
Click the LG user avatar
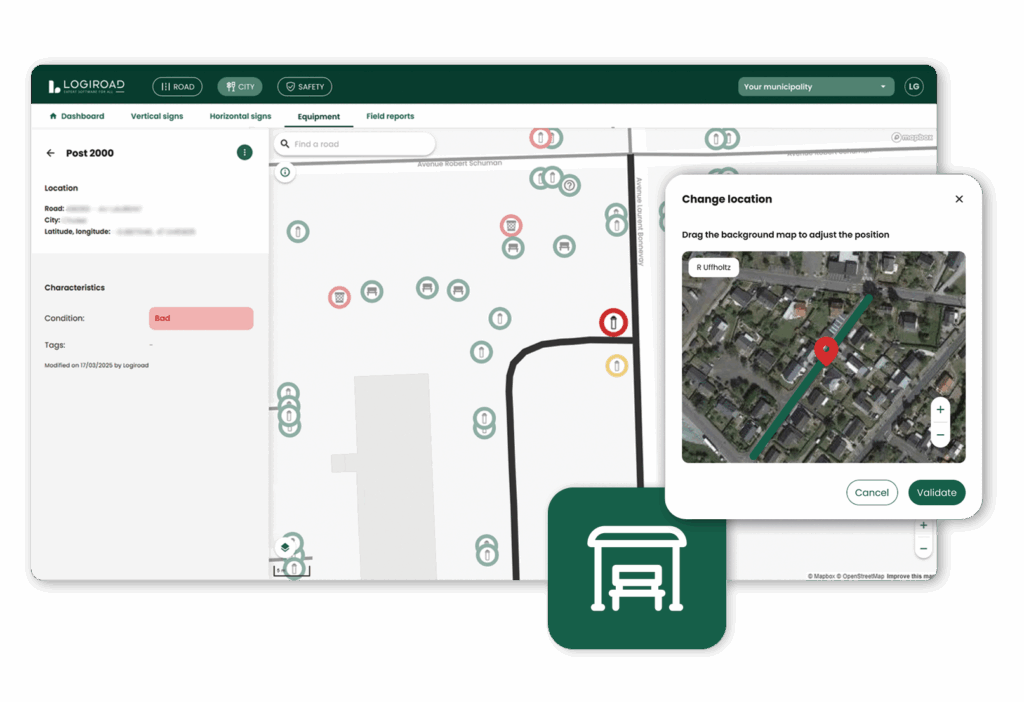pos(913,87)
